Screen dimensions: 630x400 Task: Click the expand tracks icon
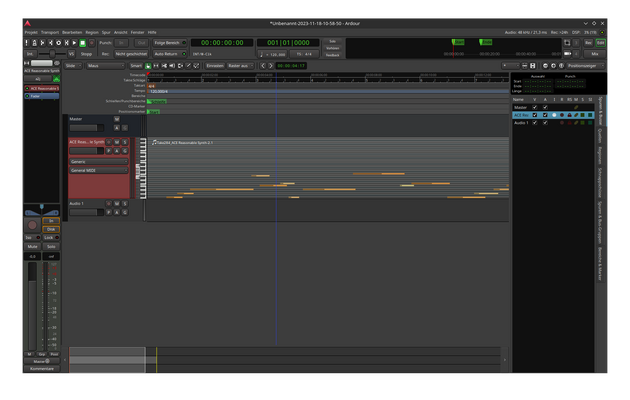click(x=533, y=65)
